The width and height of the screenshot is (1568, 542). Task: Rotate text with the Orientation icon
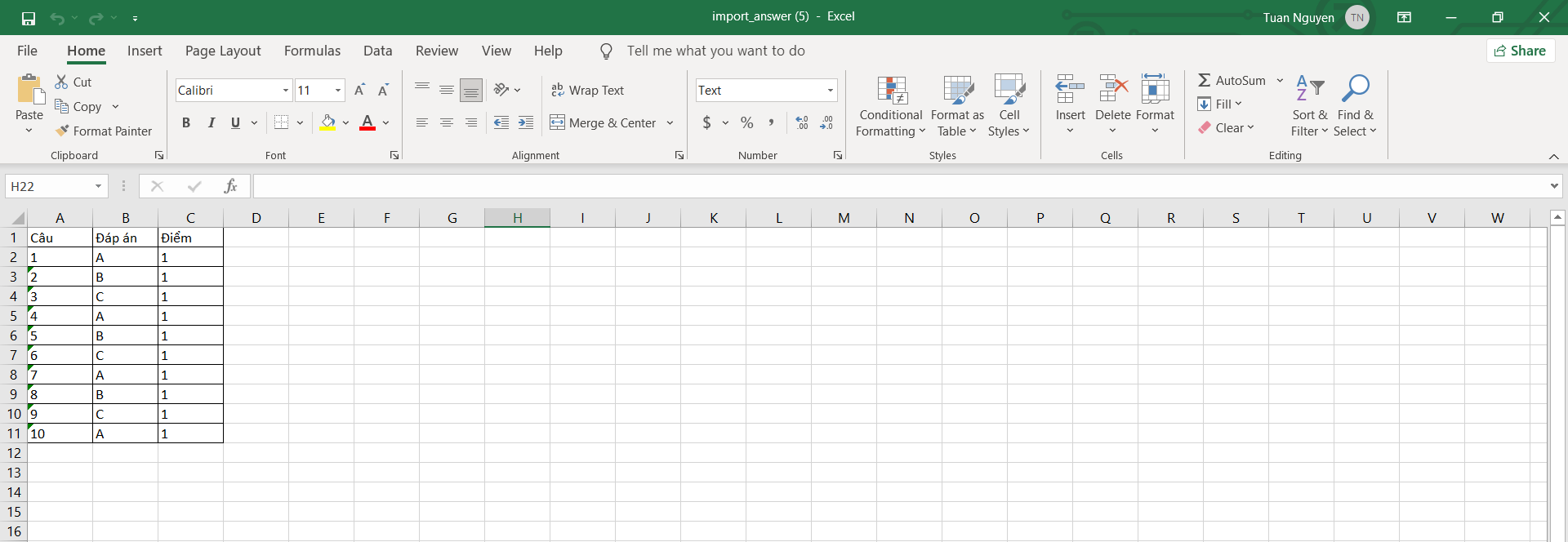(x=501, y=89)
